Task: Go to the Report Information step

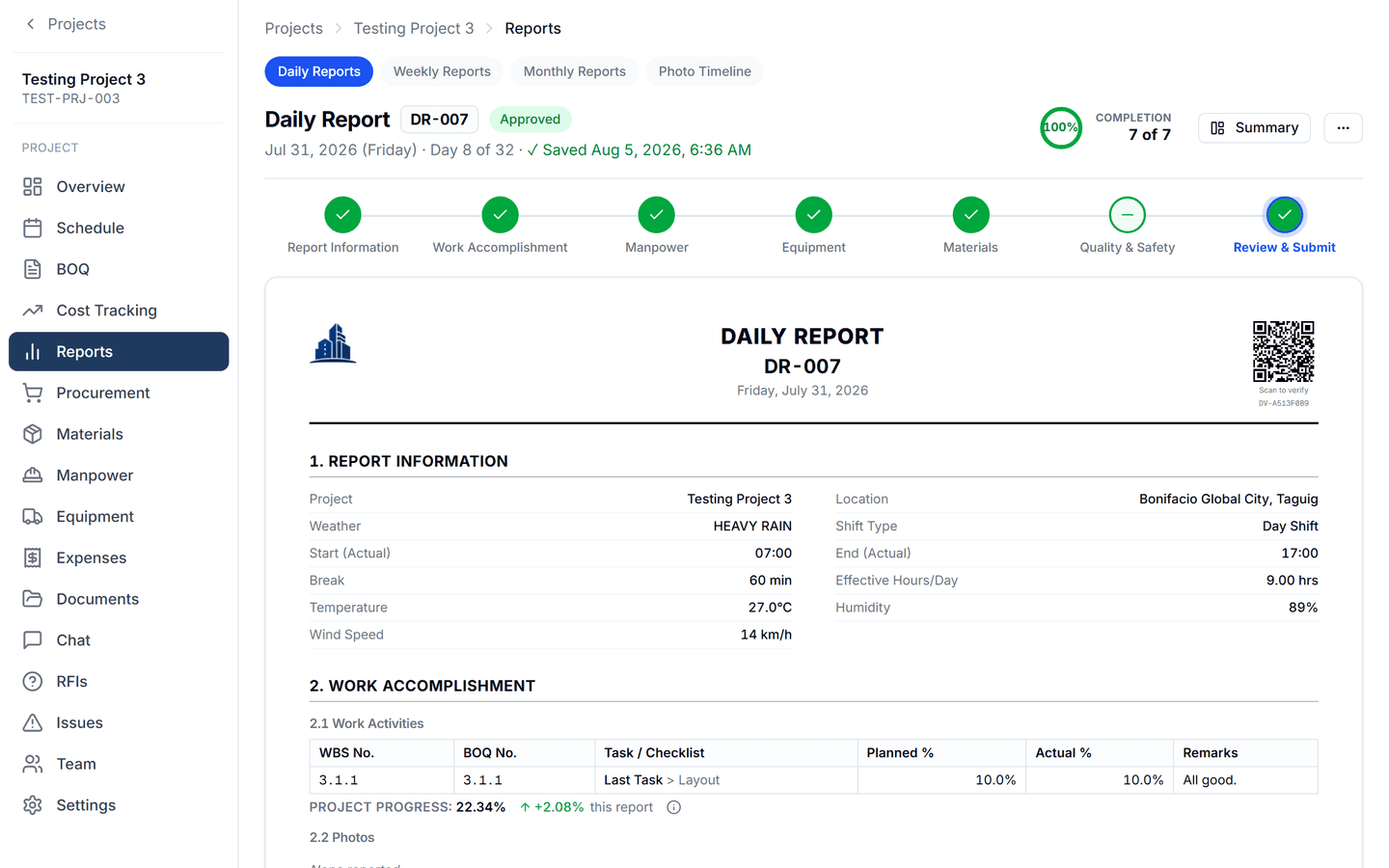Action: tap(343, 215)
